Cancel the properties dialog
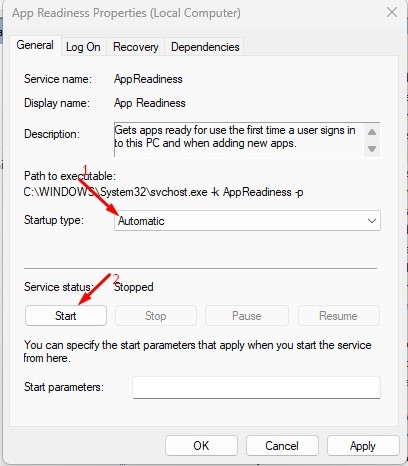This screenshot has width=408, height=466. click(x=282, y=446)
